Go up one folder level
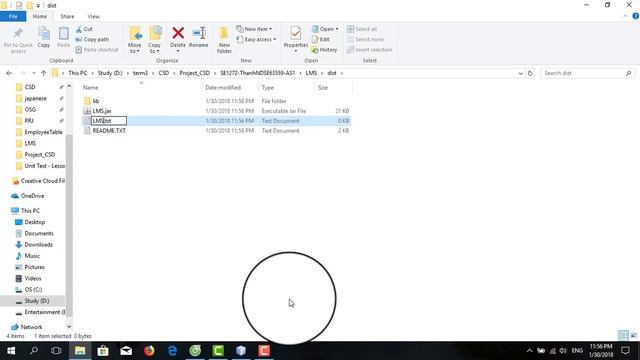The height and width of the screenshot is (360, 640). coord(43,73)
